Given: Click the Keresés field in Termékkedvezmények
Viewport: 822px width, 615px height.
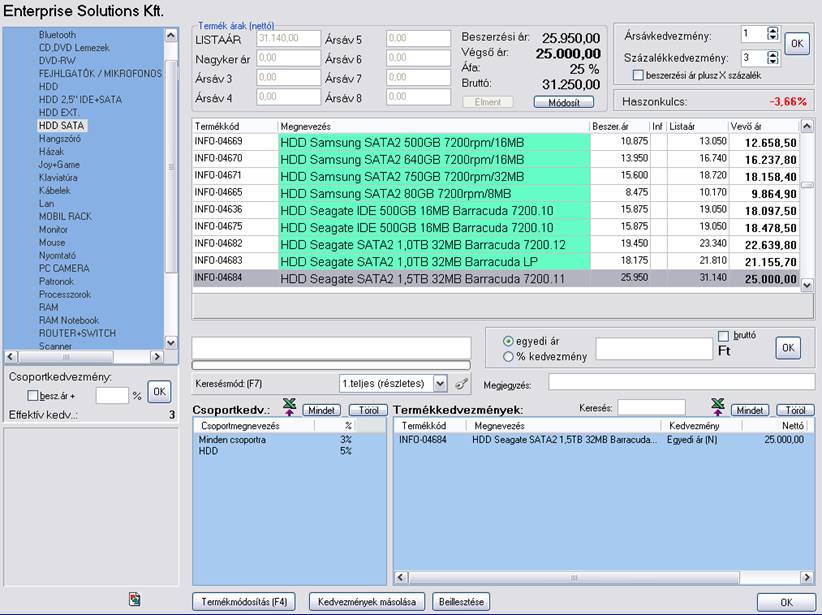Looking at the screenshot, I should [651, 407].
